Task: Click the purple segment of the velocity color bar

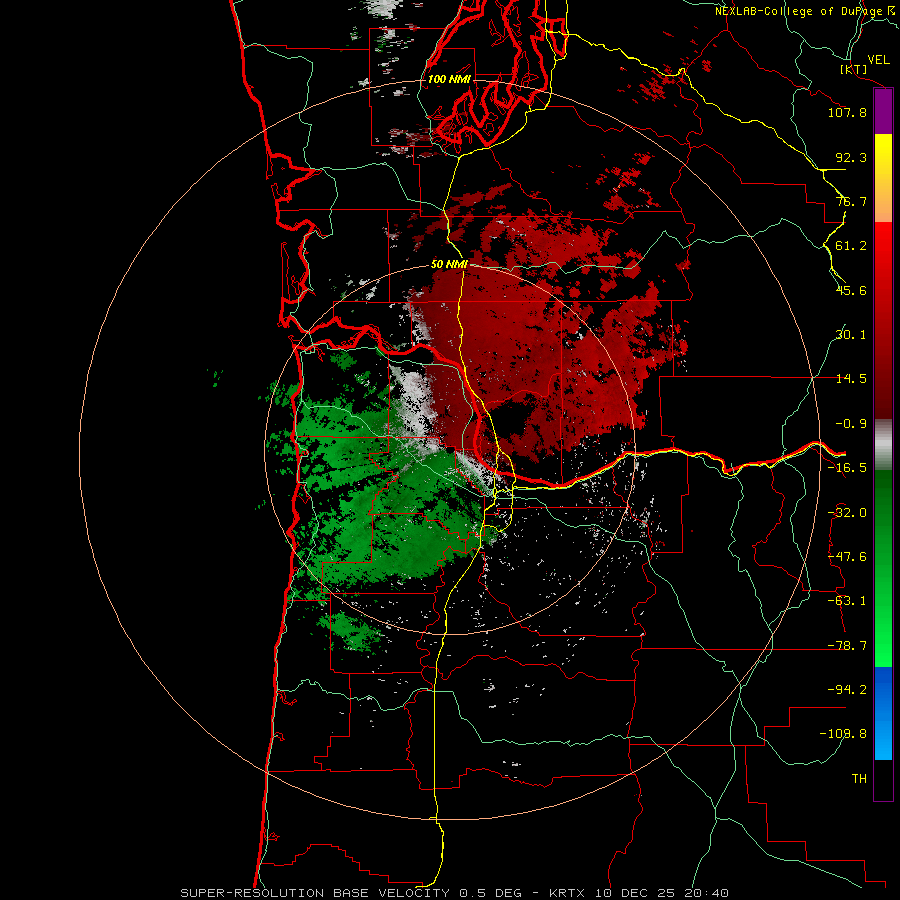Action: click(x=883, y=111)
